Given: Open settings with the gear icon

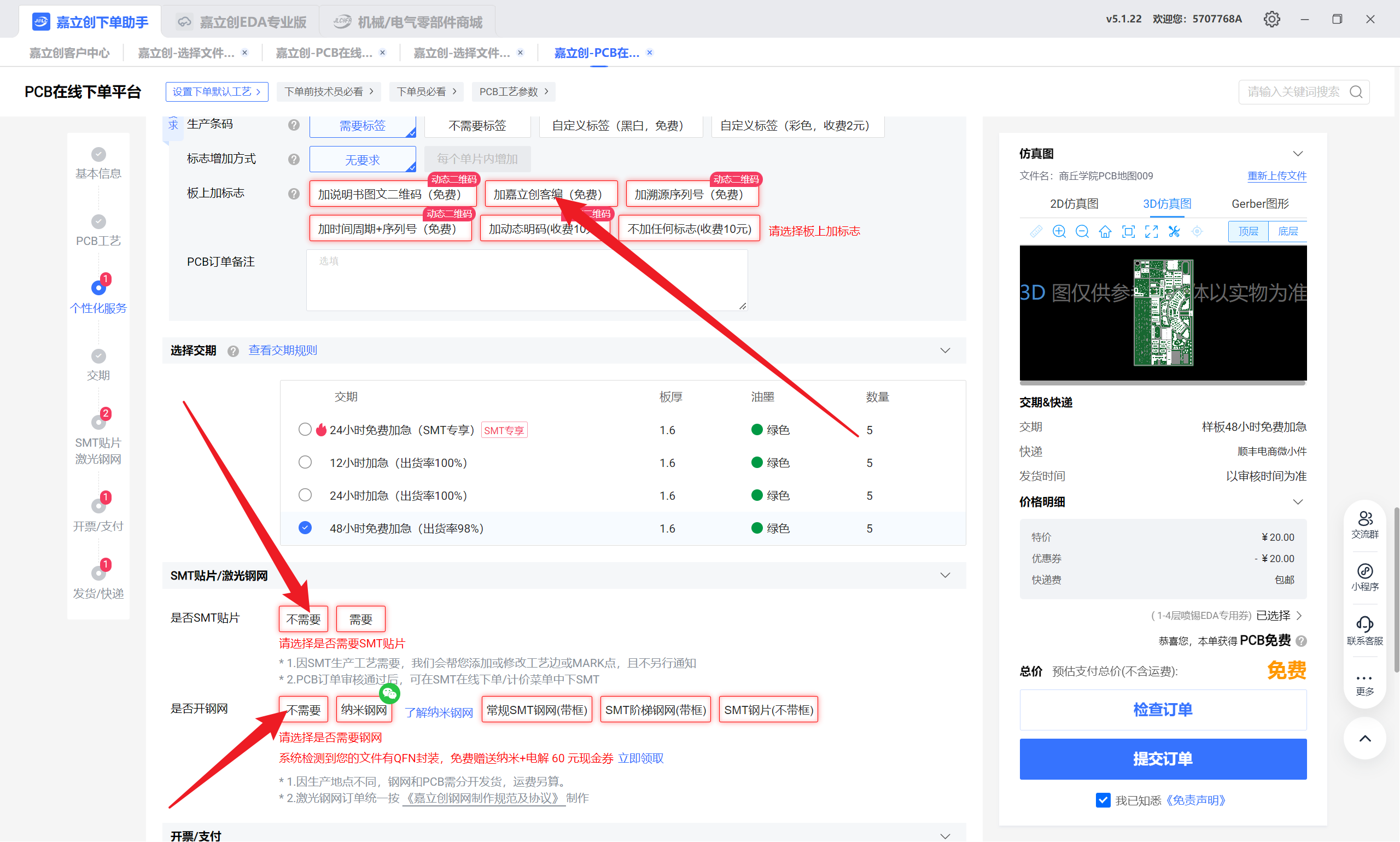Looking at the screenshot, I should [x=1271, y=19].
